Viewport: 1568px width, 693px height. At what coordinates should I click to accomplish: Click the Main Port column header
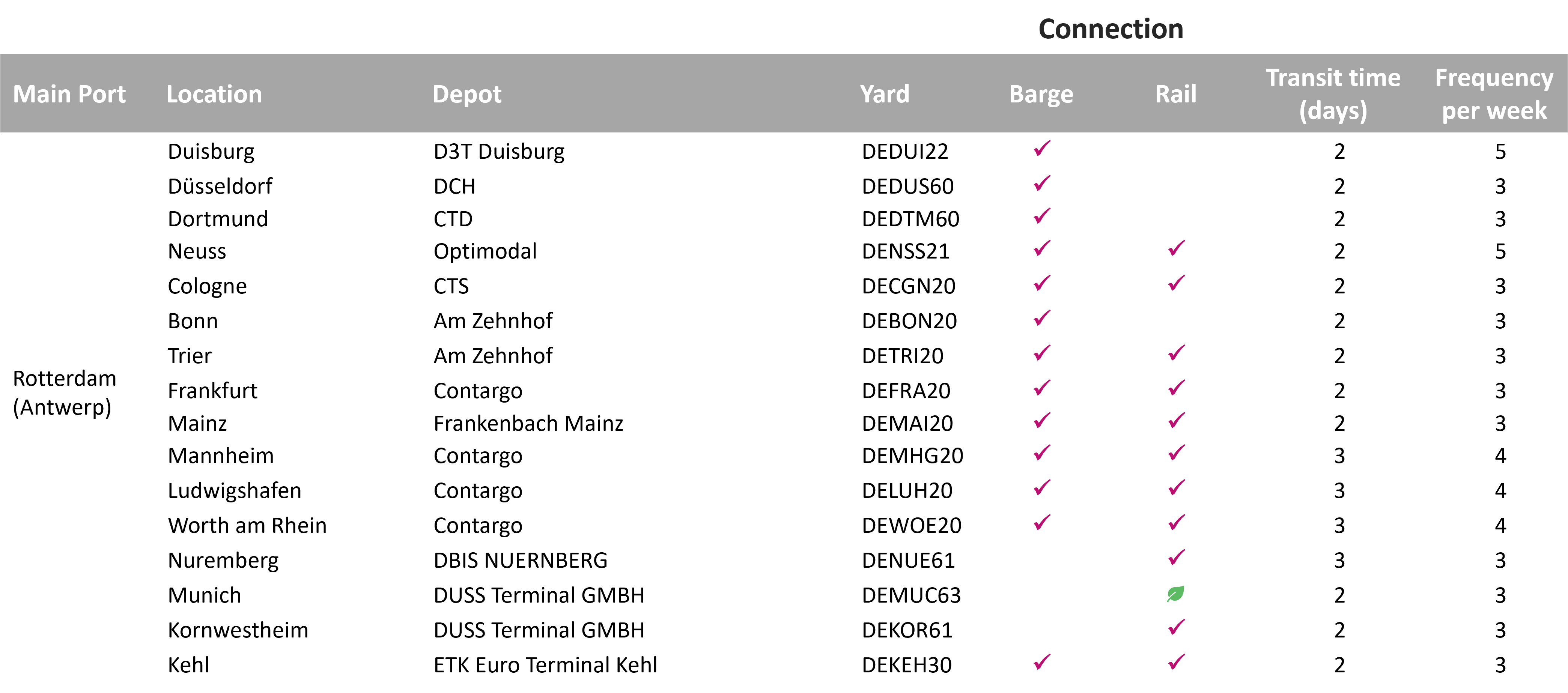(x=69, y=94)
